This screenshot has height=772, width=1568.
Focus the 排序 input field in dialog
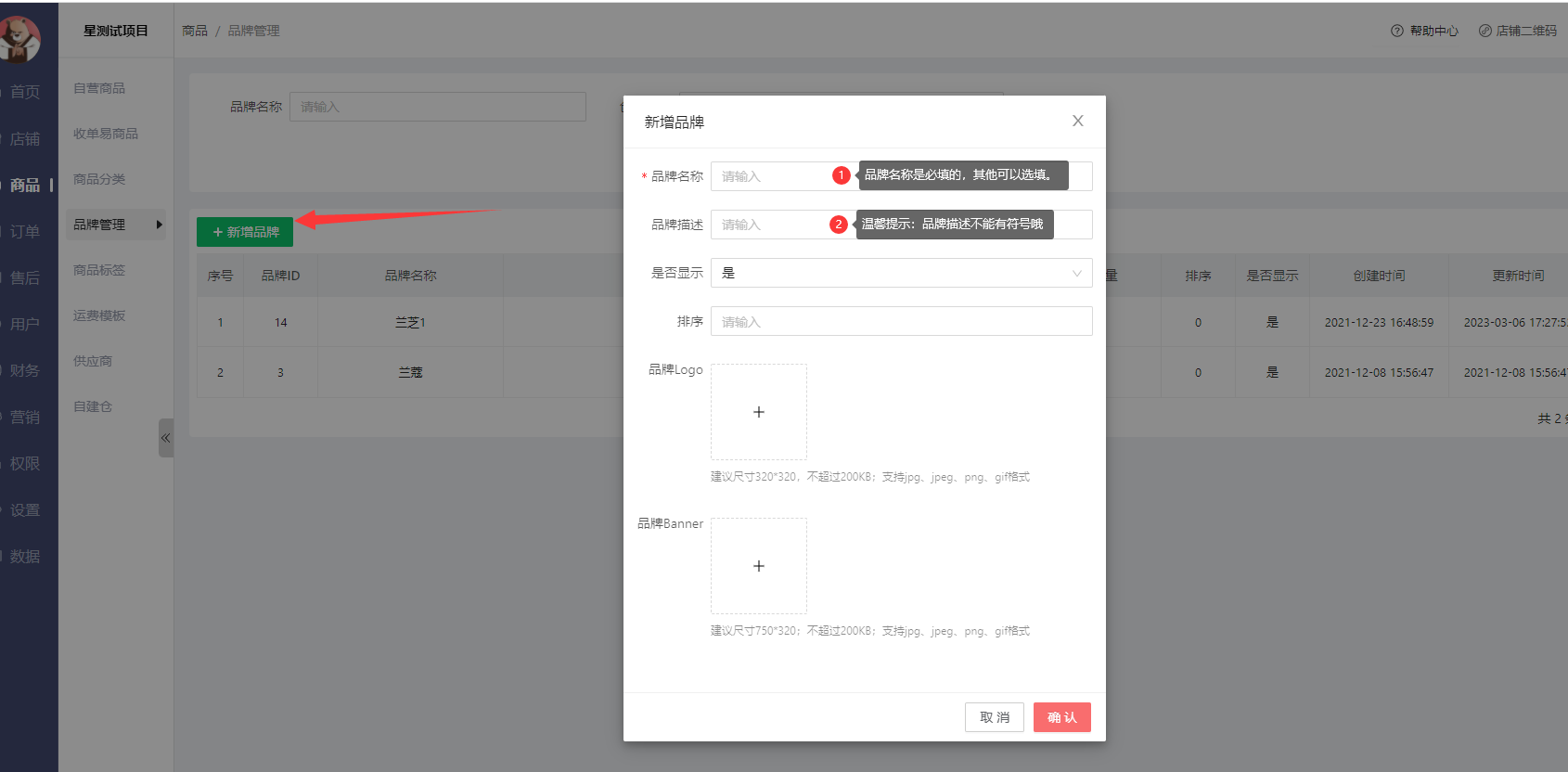point(900,321)
